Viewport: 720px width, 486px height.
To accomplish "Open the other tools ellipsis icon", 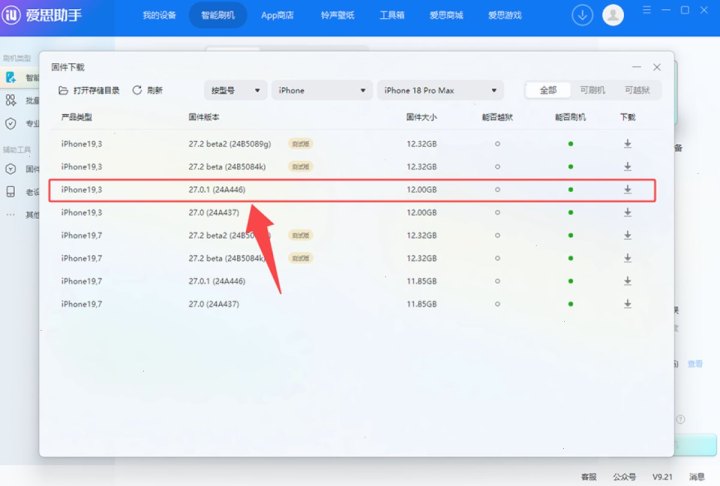I will [11, 215].
